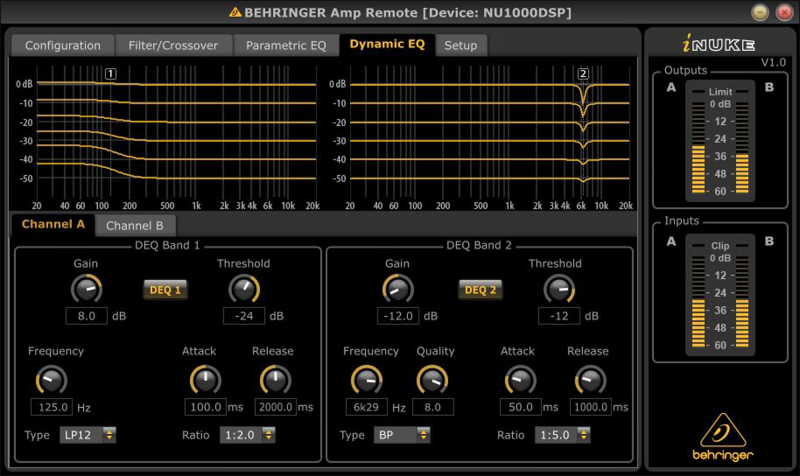Click the iNUKE logo at top right

(719, 45)
